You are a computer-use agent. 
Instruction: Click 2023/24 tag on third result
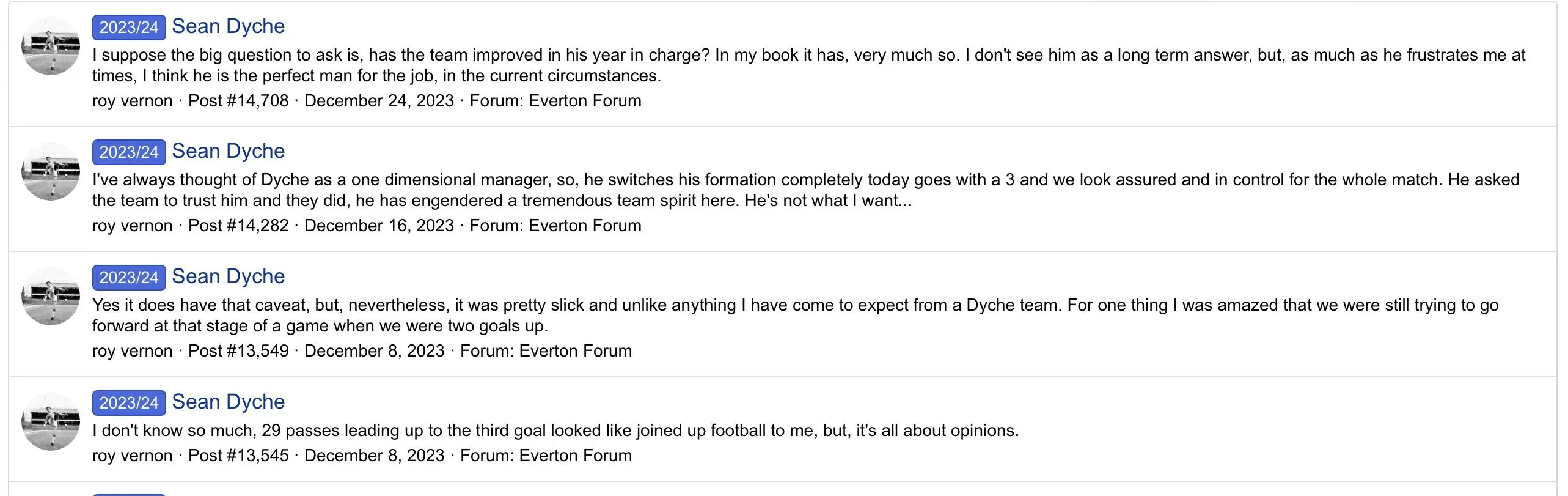(129, 278)
